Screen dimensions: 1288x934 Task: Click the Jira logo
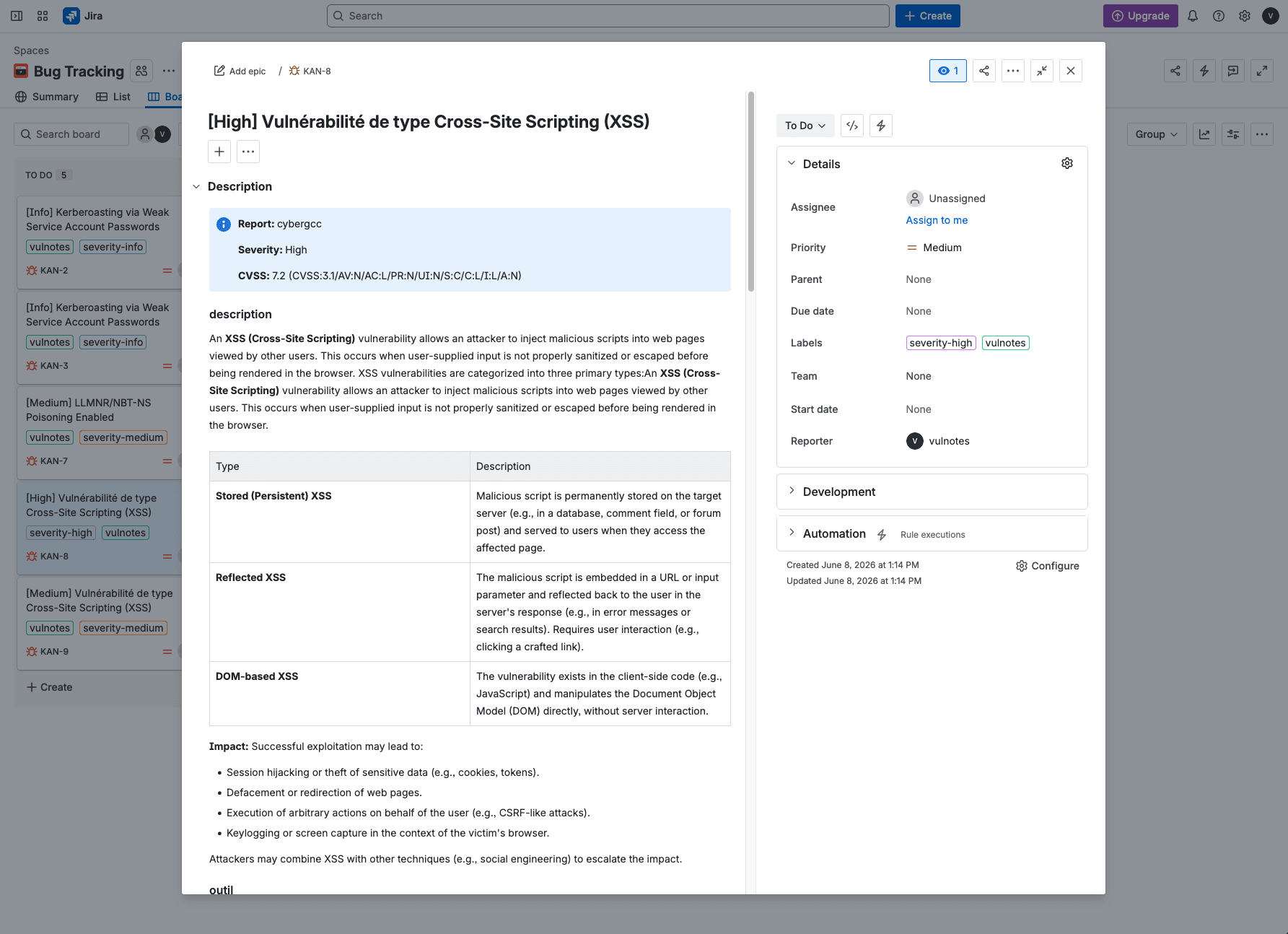[82, 16]
